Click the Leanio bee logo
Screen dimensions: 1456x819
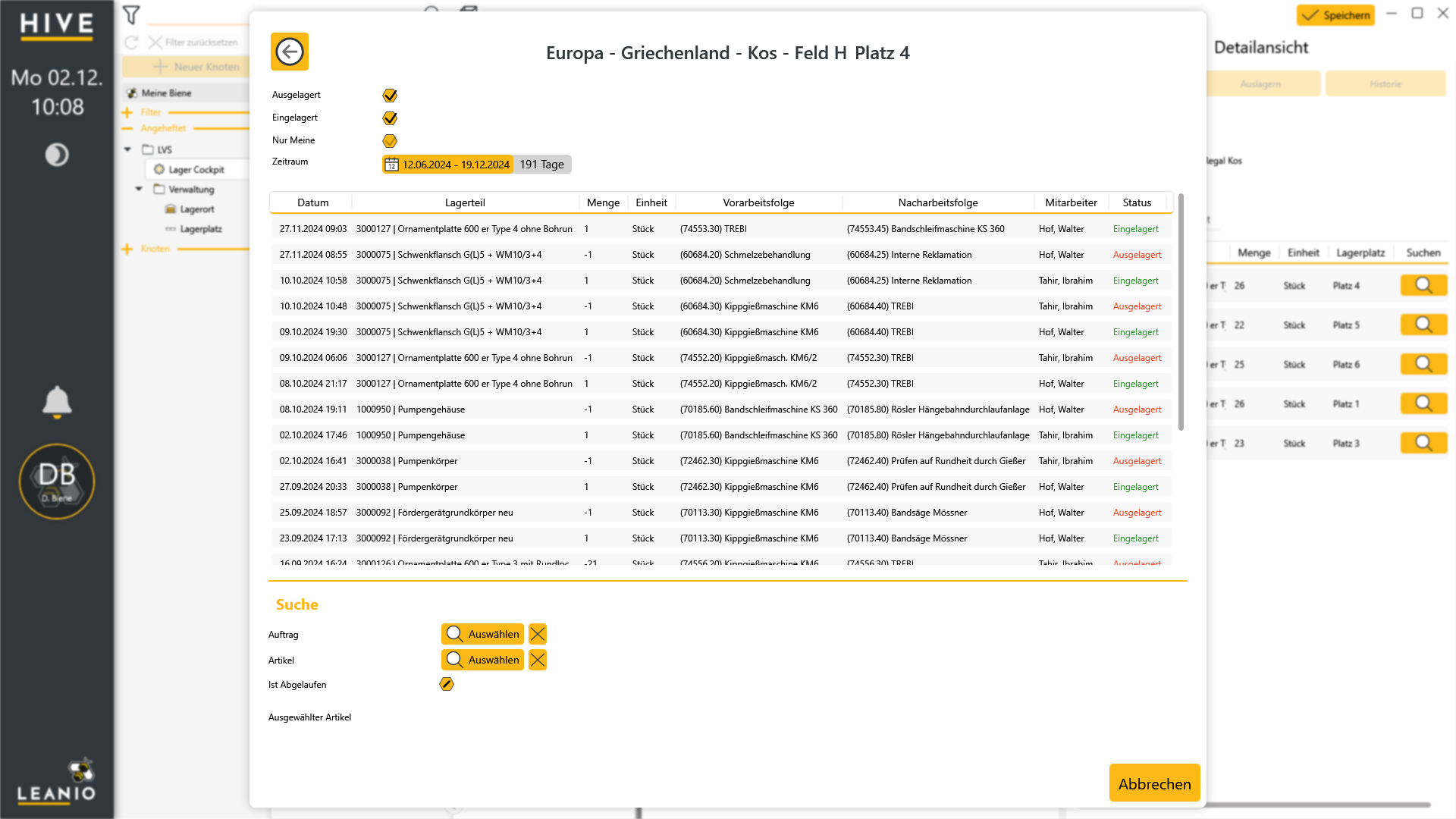pos(57,781)
